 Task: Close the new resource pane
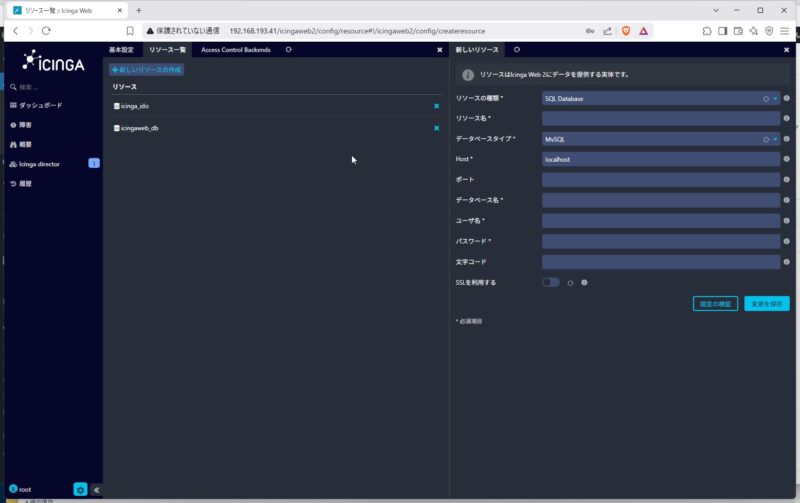pos(786,50)
